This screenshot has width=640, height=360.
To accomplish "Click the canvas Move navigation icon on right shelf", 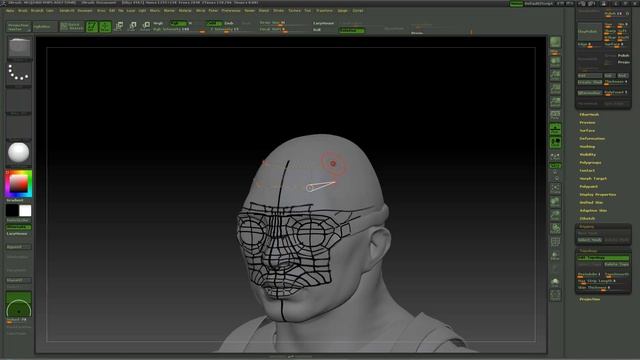I will coord(555,202).
